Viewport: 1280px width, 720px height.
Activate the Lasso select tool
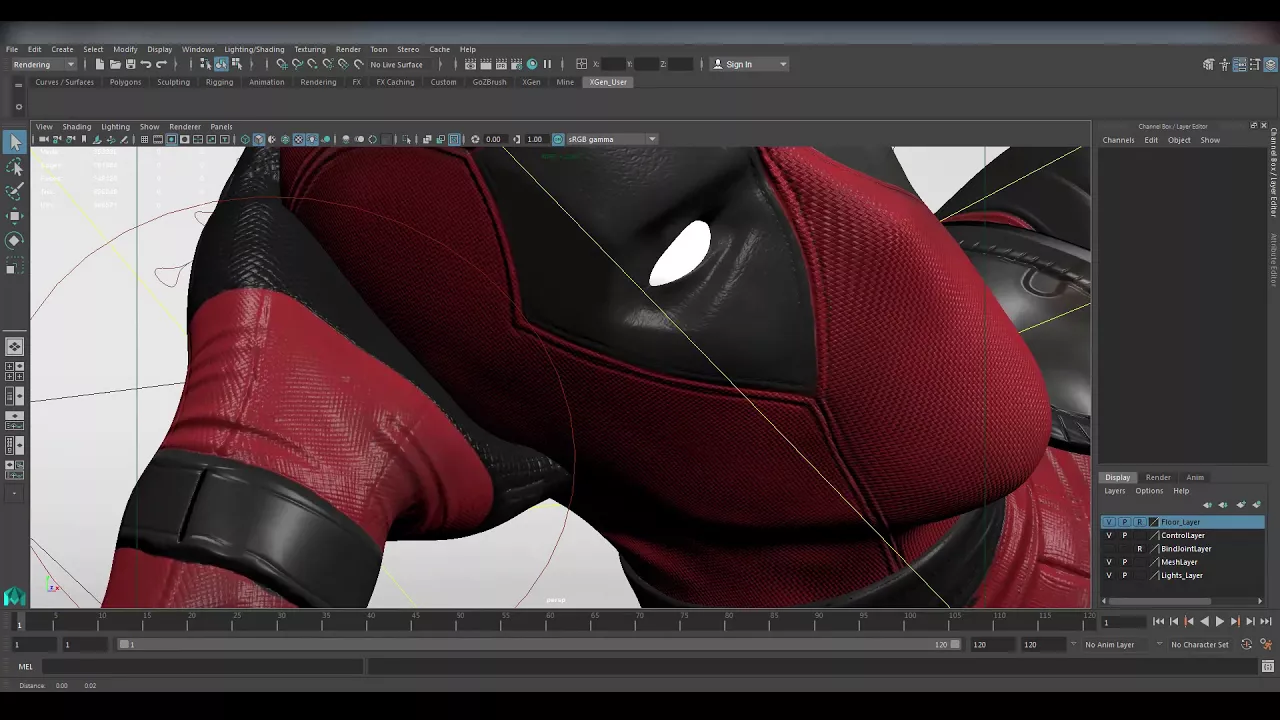tap(14, 167)
